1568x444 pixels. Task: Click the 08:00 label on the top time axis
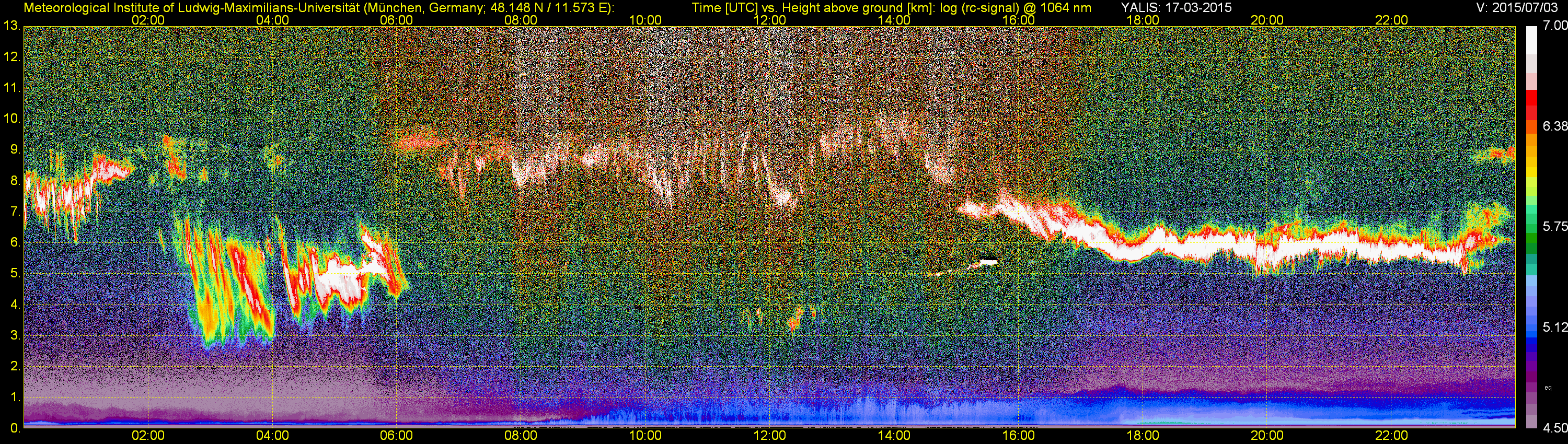tap(521, 20)
